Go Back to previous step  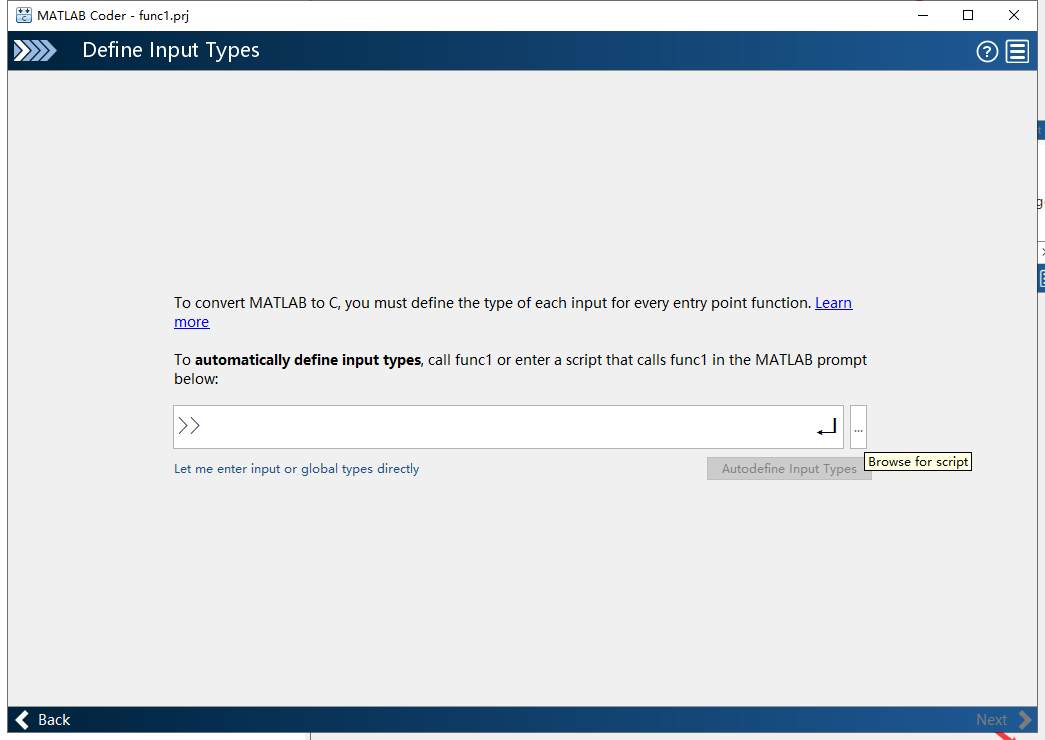click(43, 720)
